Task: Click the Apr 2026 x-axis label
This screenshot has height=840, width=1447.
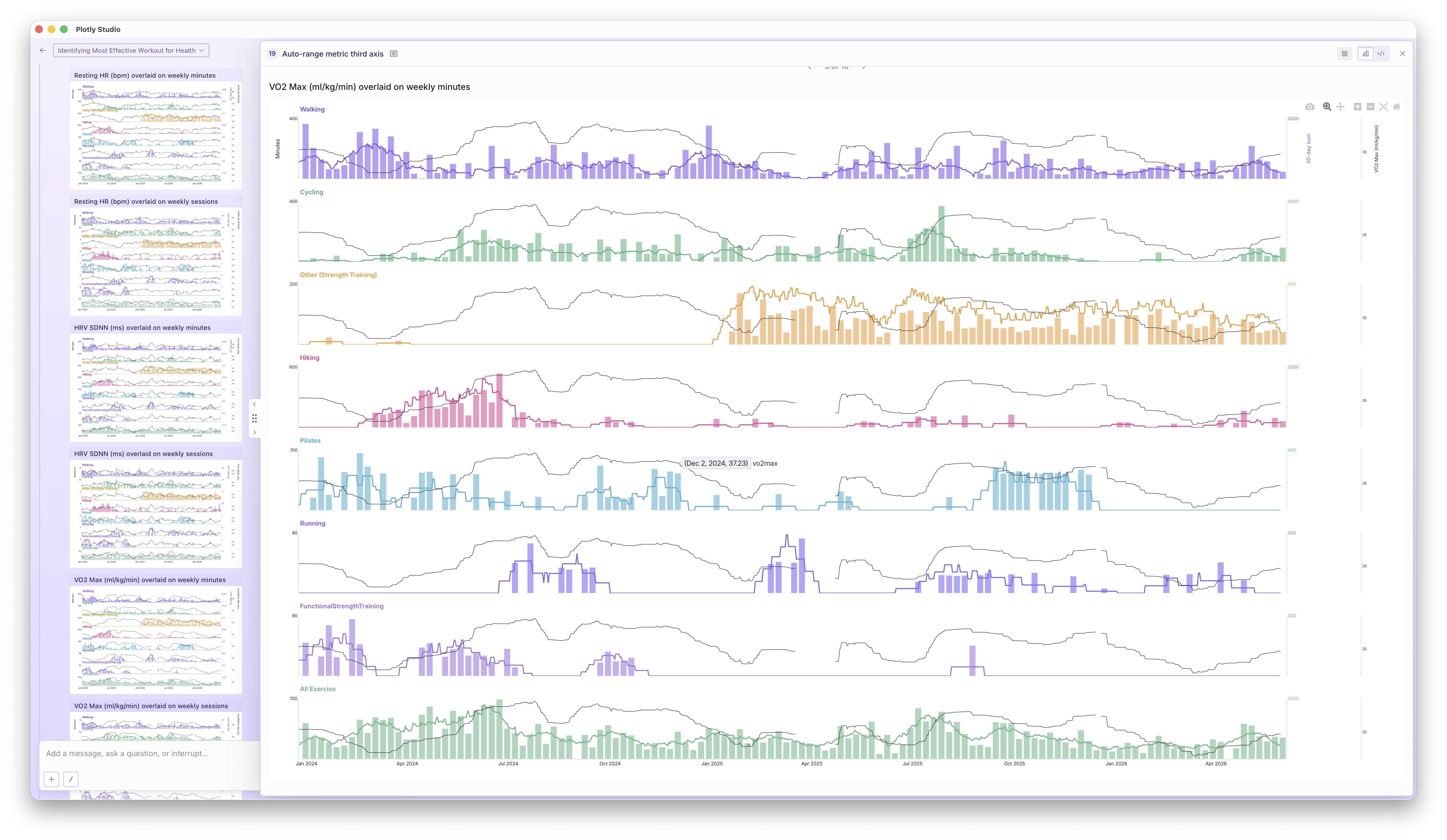Action: click(1215, 764)
